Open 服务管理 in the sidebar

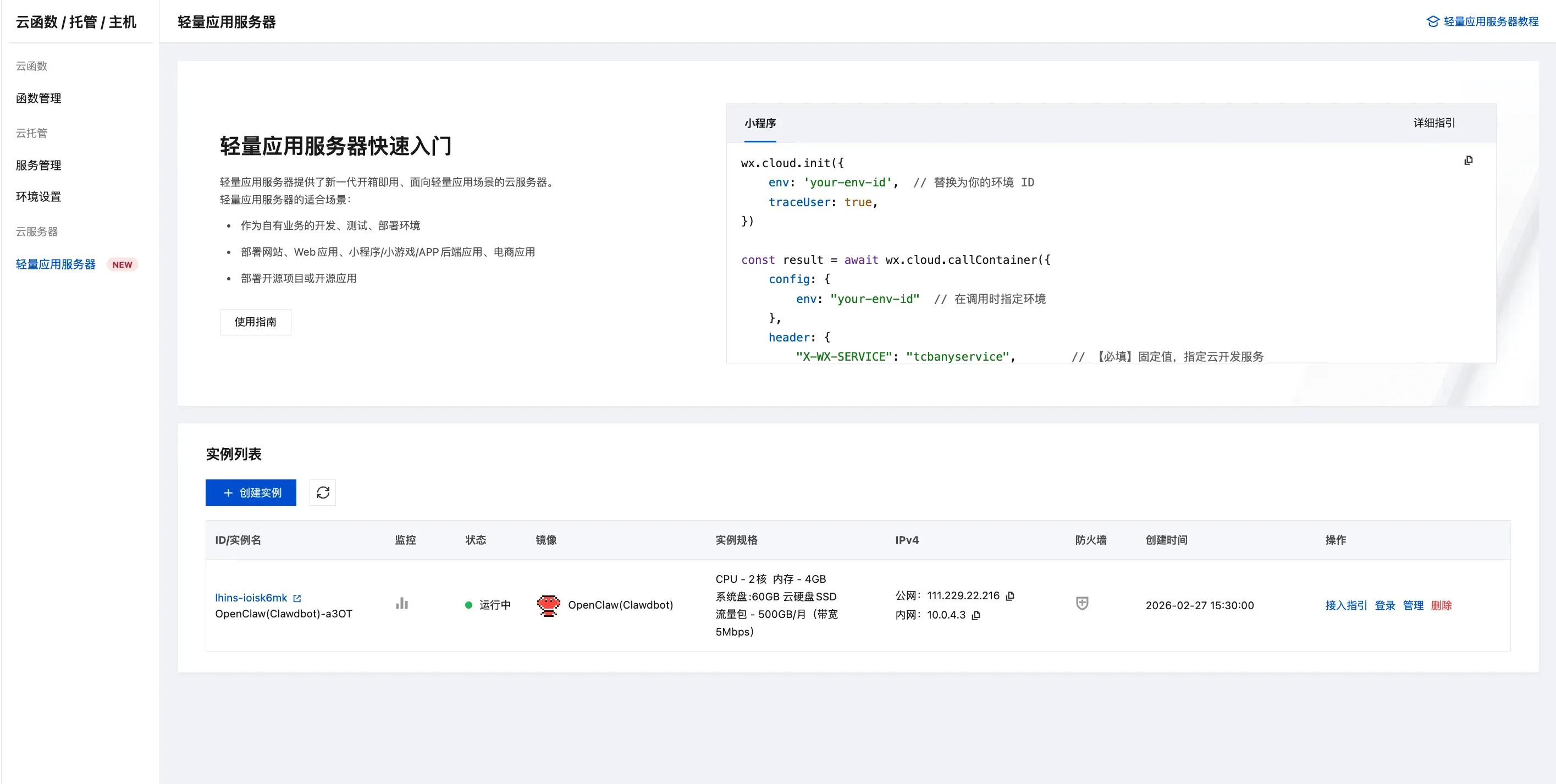click(x=38, y=165)
